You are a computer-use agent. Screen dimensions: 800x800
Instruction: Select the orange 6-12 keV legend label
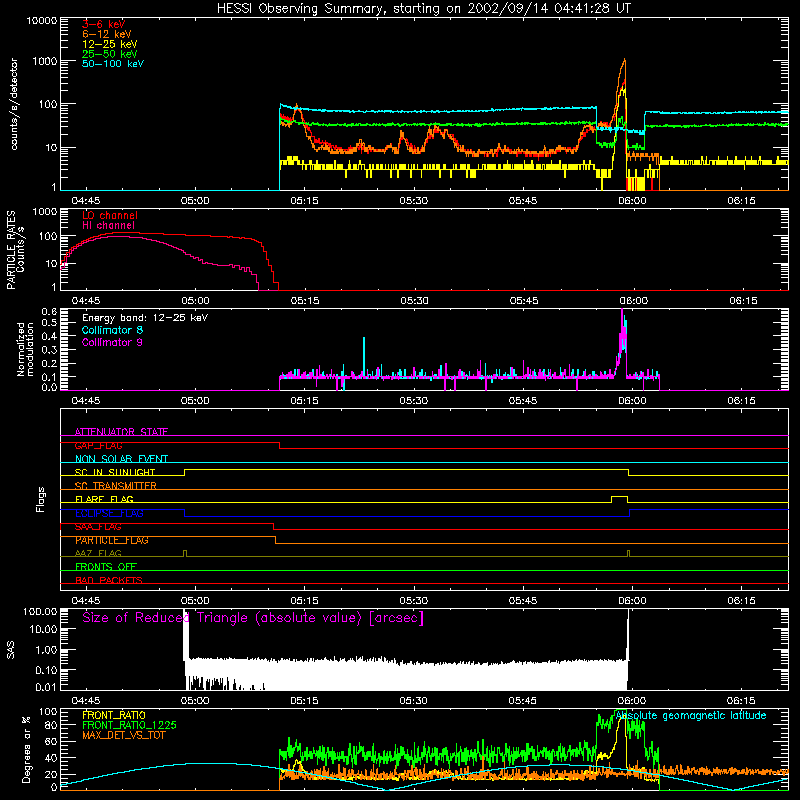click(x=107, y=34)
